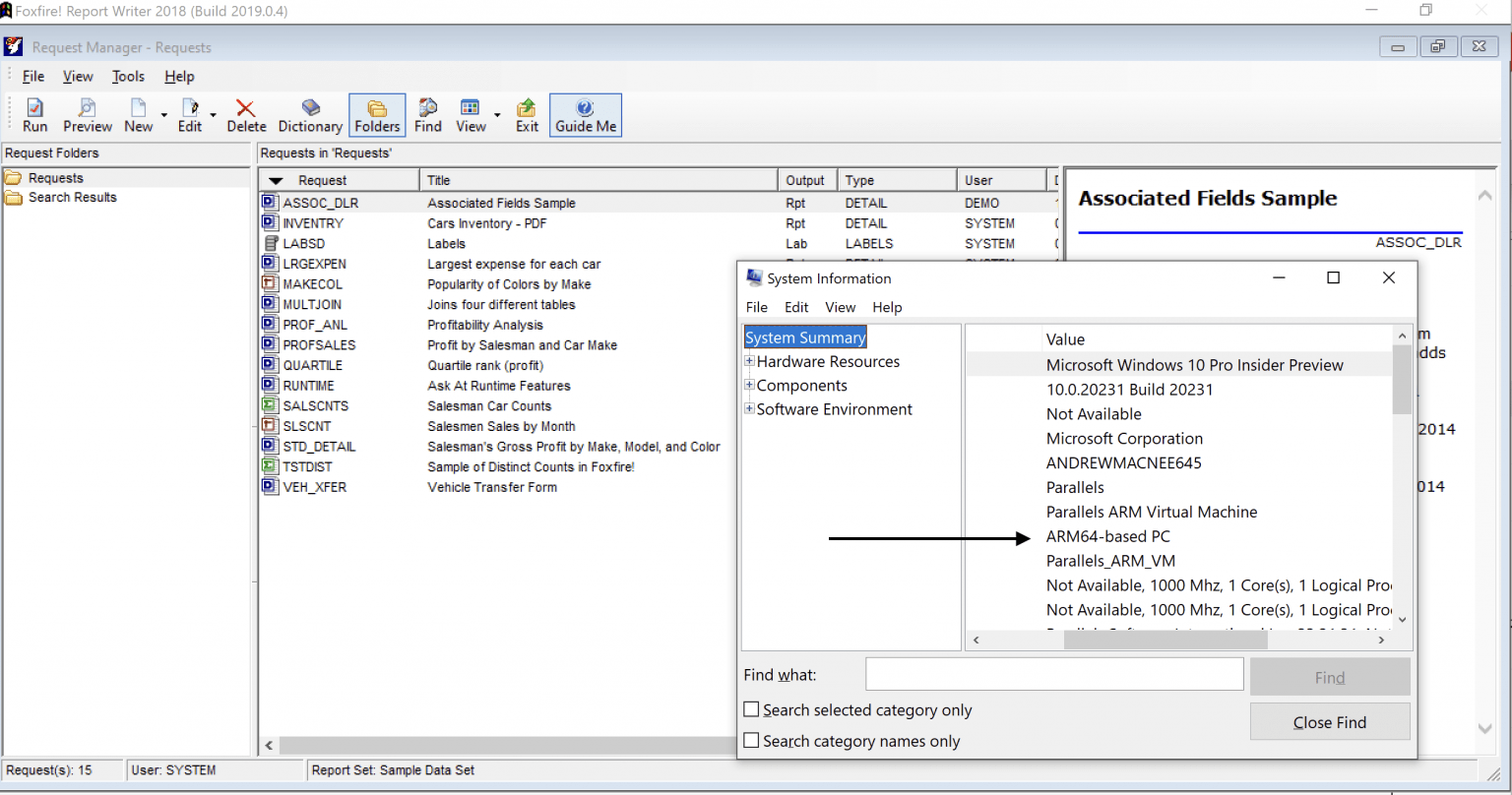Click inside the Find what field
The width and height of the screenshot is (1512, 795).
pos(1052,674)
